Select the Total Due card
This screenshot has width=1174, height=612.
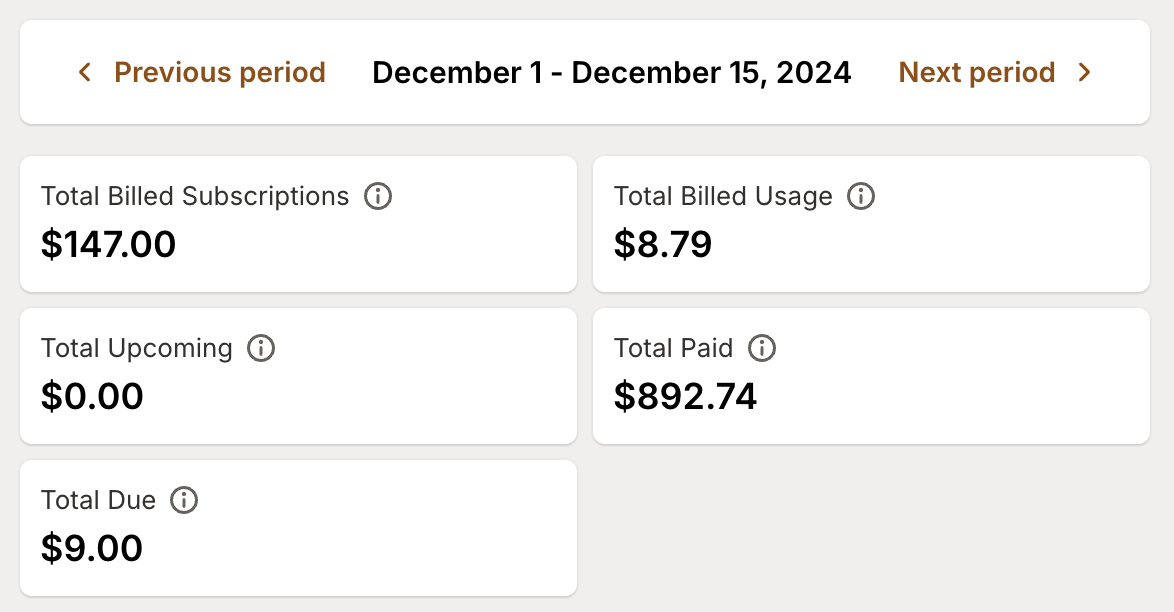click(298, 527)
